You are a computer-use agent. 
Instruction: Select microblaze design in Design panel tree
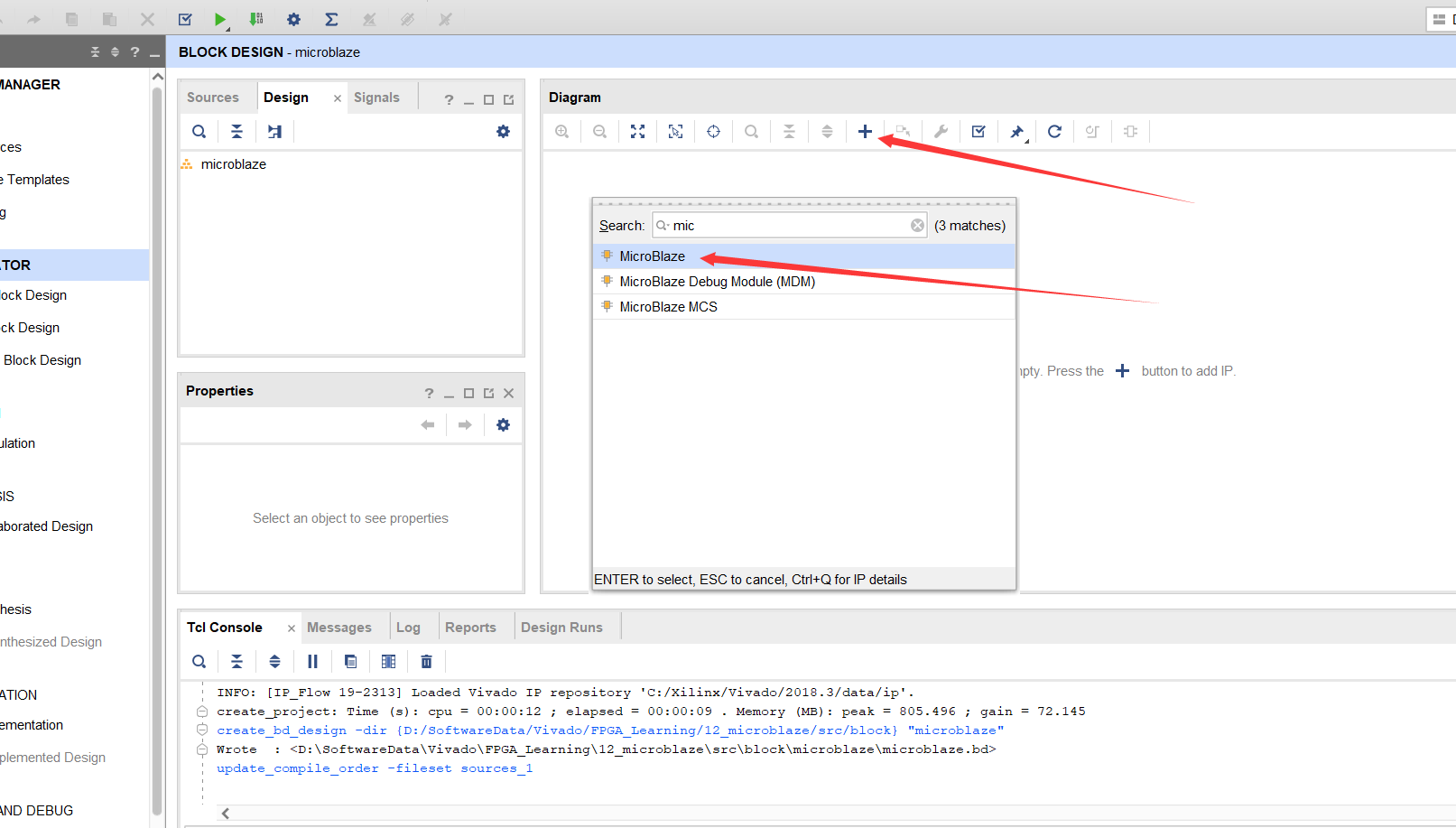[x=233, y=164]
